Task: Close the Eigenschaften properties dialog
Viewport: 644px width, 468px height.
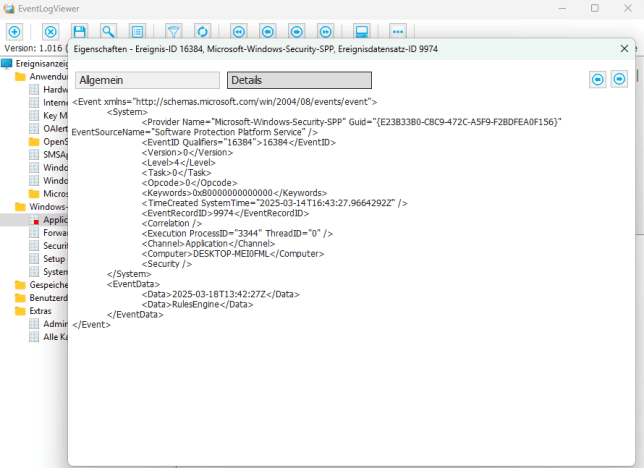Action: pos(624,47)
